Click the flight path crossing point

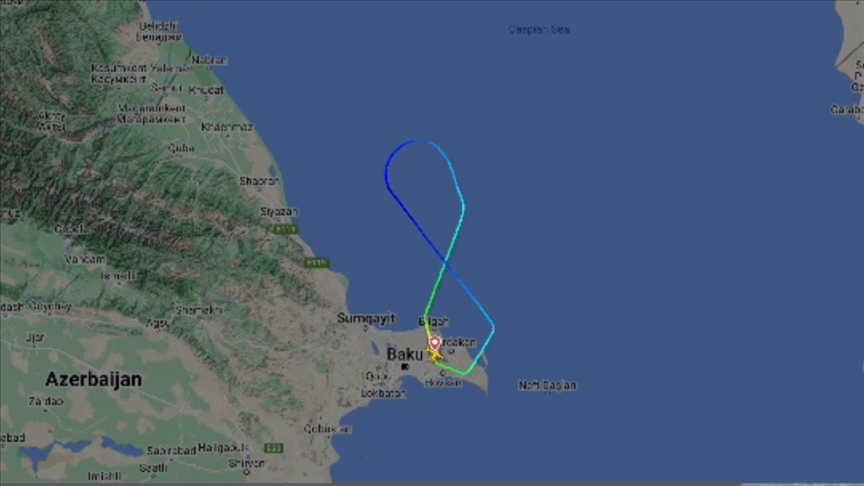[x=445, y=263]
